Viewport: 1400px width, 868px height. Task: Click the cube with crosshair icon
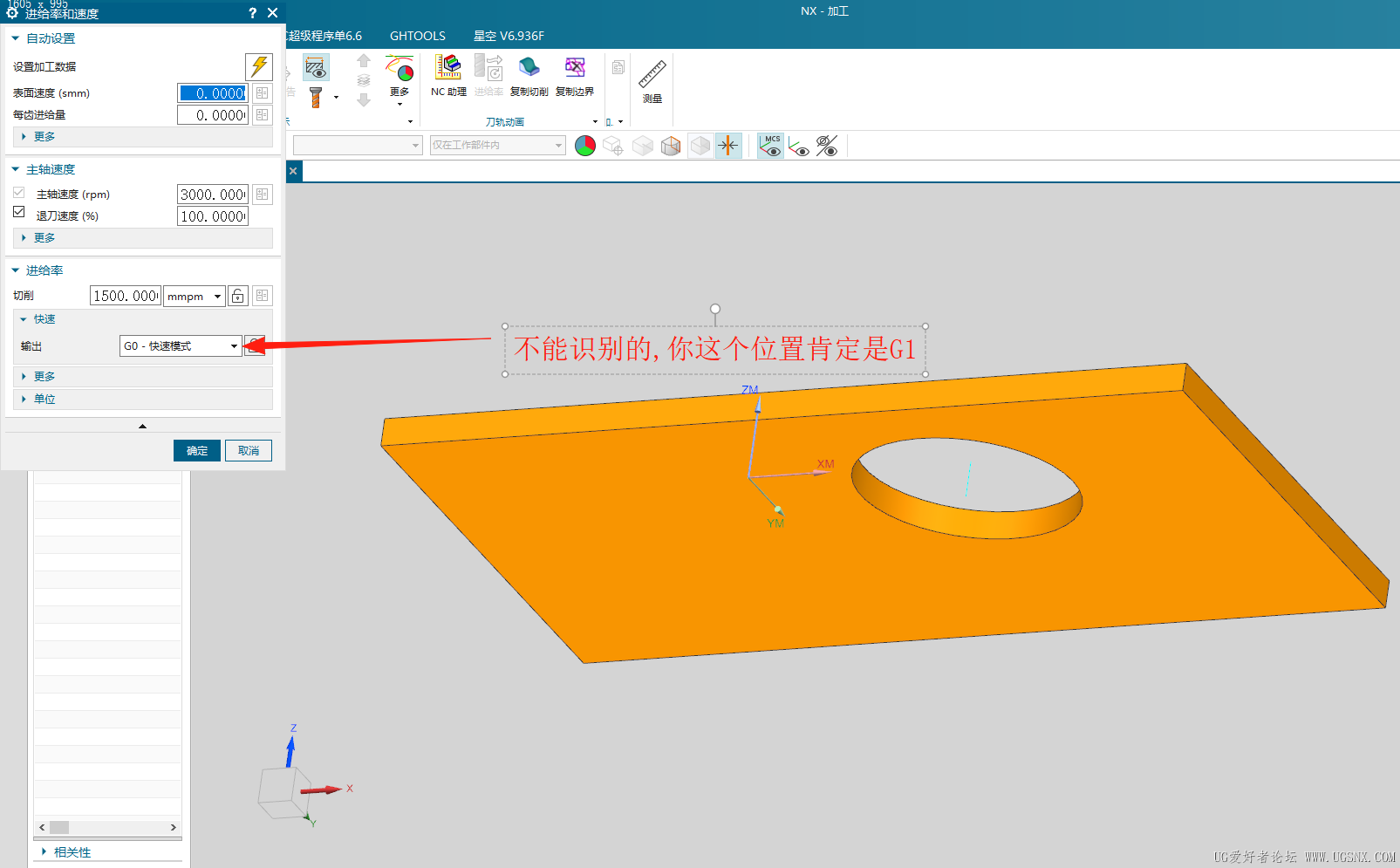[613, 146]
